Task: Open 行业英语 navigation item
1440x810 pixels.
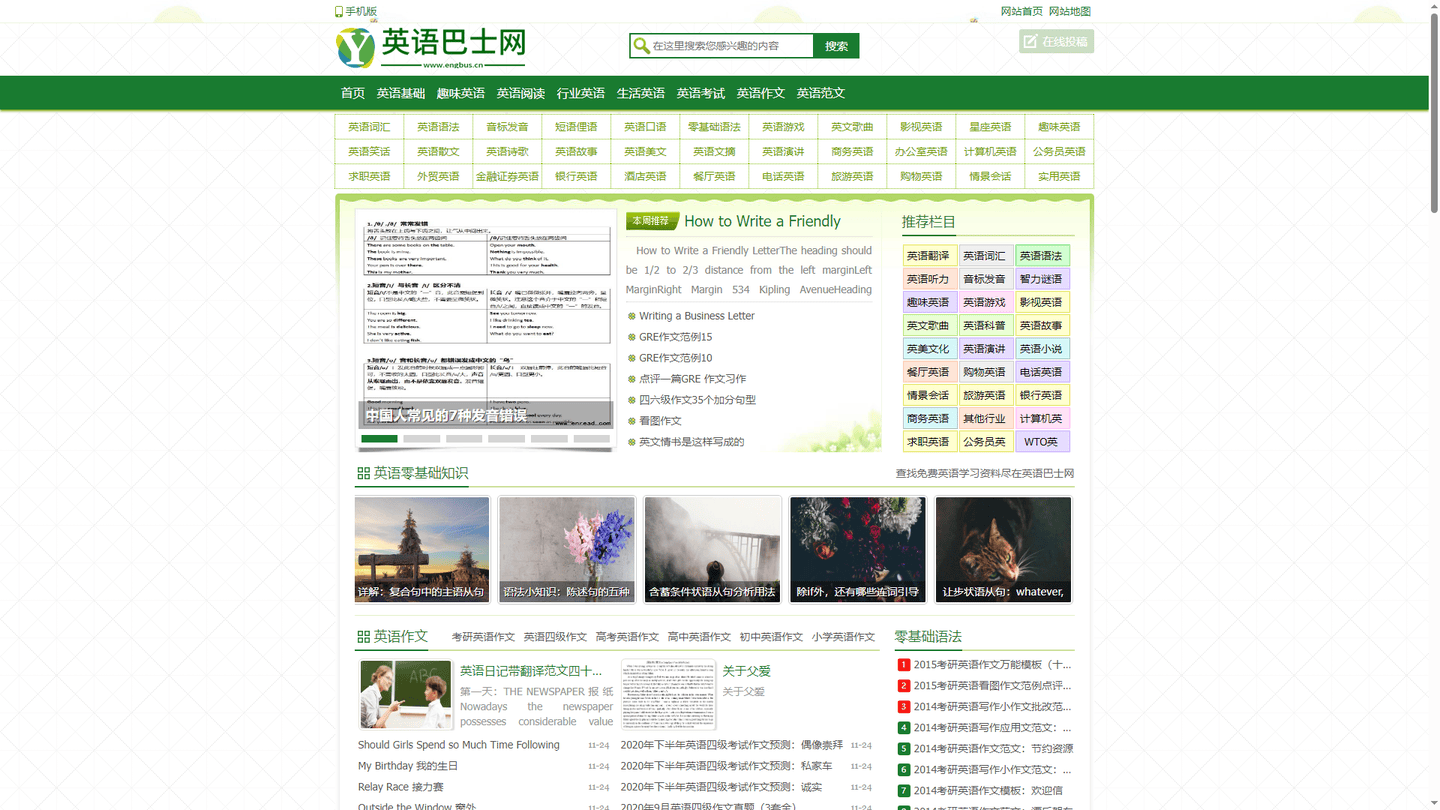Action: 581,93
